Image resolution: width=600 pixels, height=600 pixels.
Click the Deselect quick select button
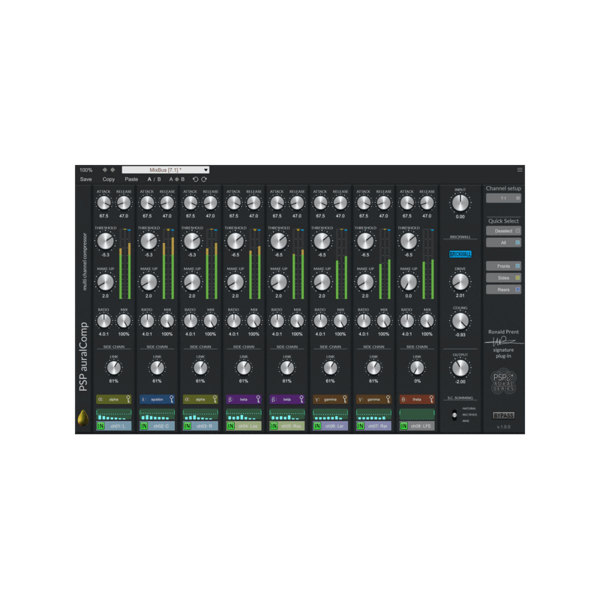pos(503,231)
